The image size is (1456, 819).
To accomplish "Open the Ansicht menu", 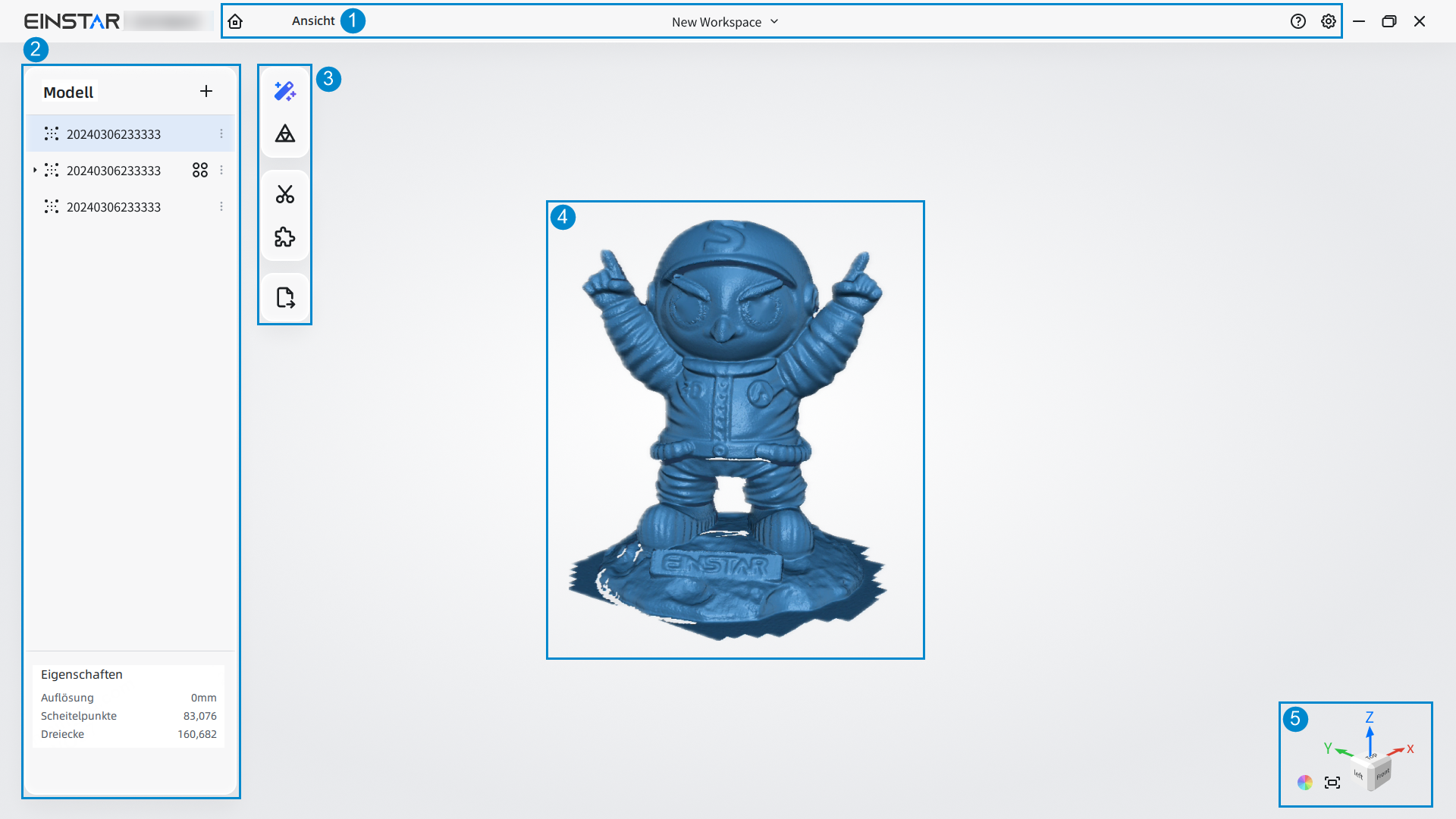I will tap(313, 21).
